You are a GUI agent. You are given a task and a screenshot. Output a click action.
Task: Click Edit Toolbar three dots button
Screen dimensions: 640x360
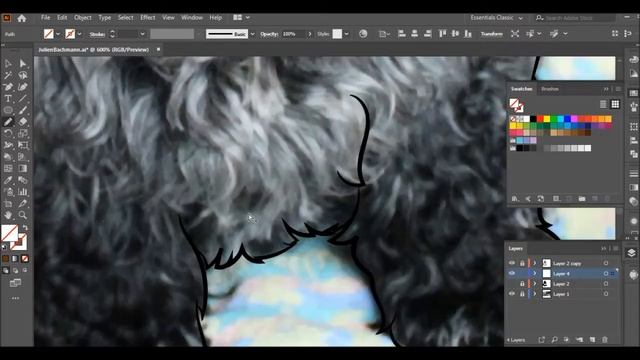16,298
